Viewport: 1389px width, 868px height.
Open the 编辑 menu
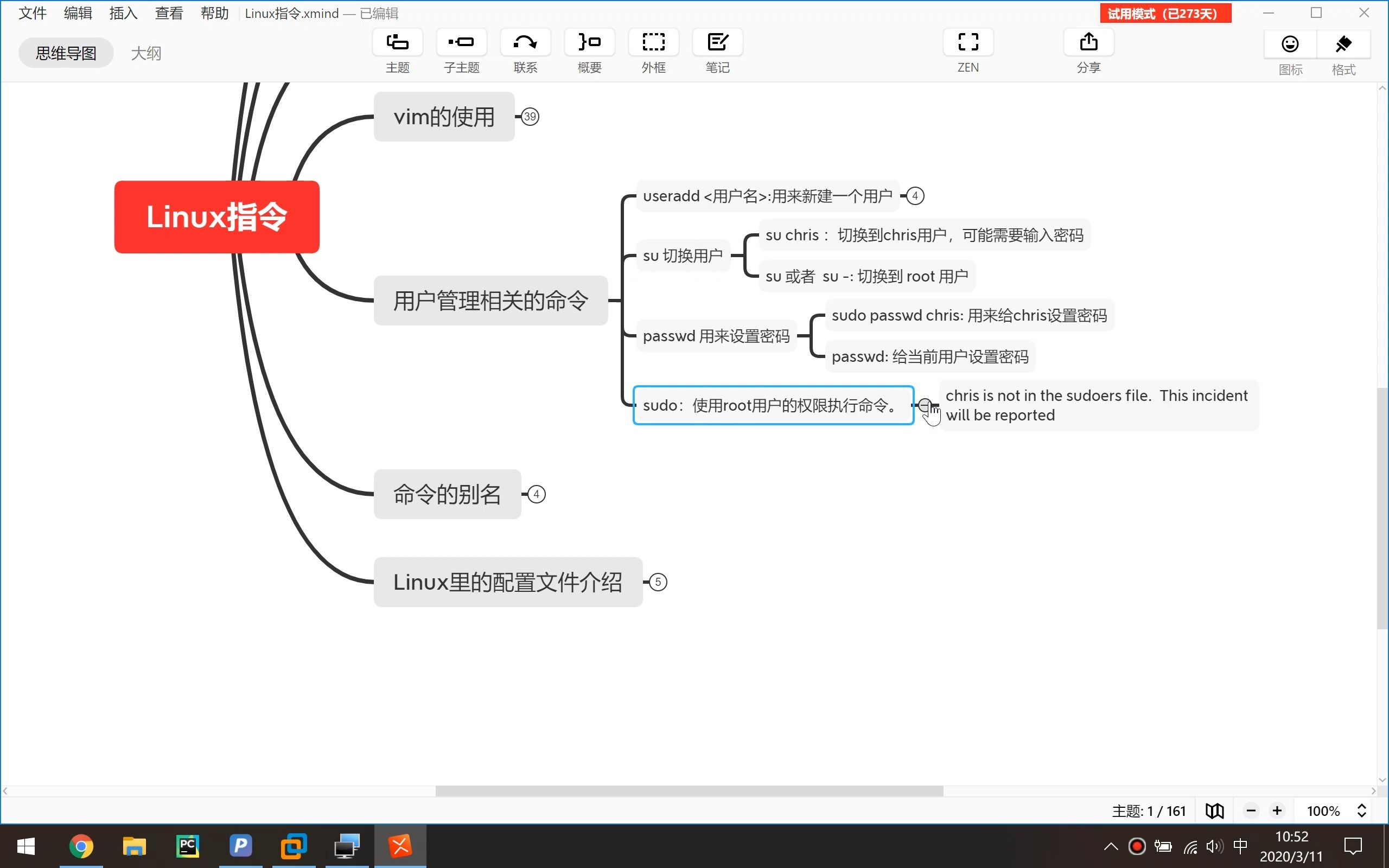78,13
